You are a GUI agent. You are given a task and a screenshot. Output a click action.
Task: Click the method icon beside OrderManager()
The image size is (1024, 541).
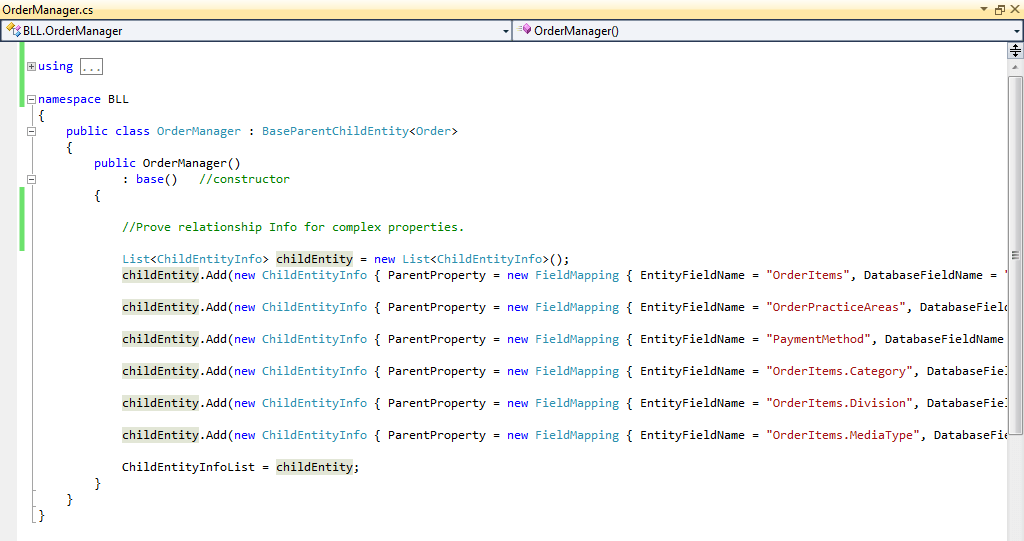pyautogui.click(x=524, y=31)
